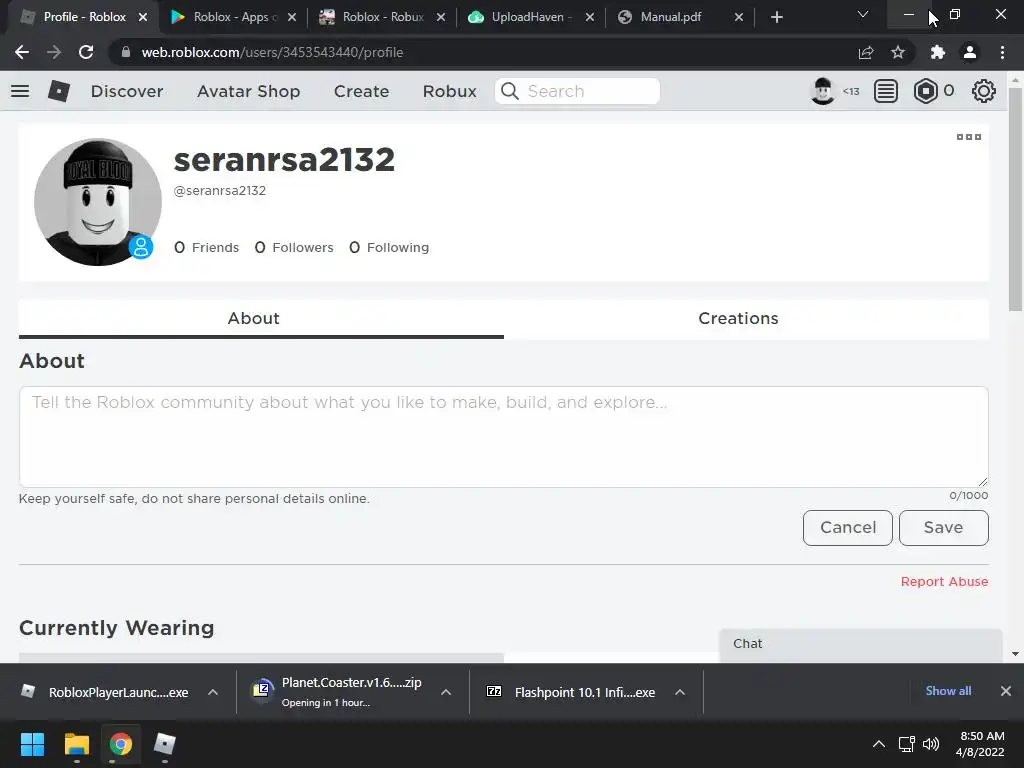Open the notifications stream icon
1024x768 pixels.
pyautogui.click(x=886, y=91)
